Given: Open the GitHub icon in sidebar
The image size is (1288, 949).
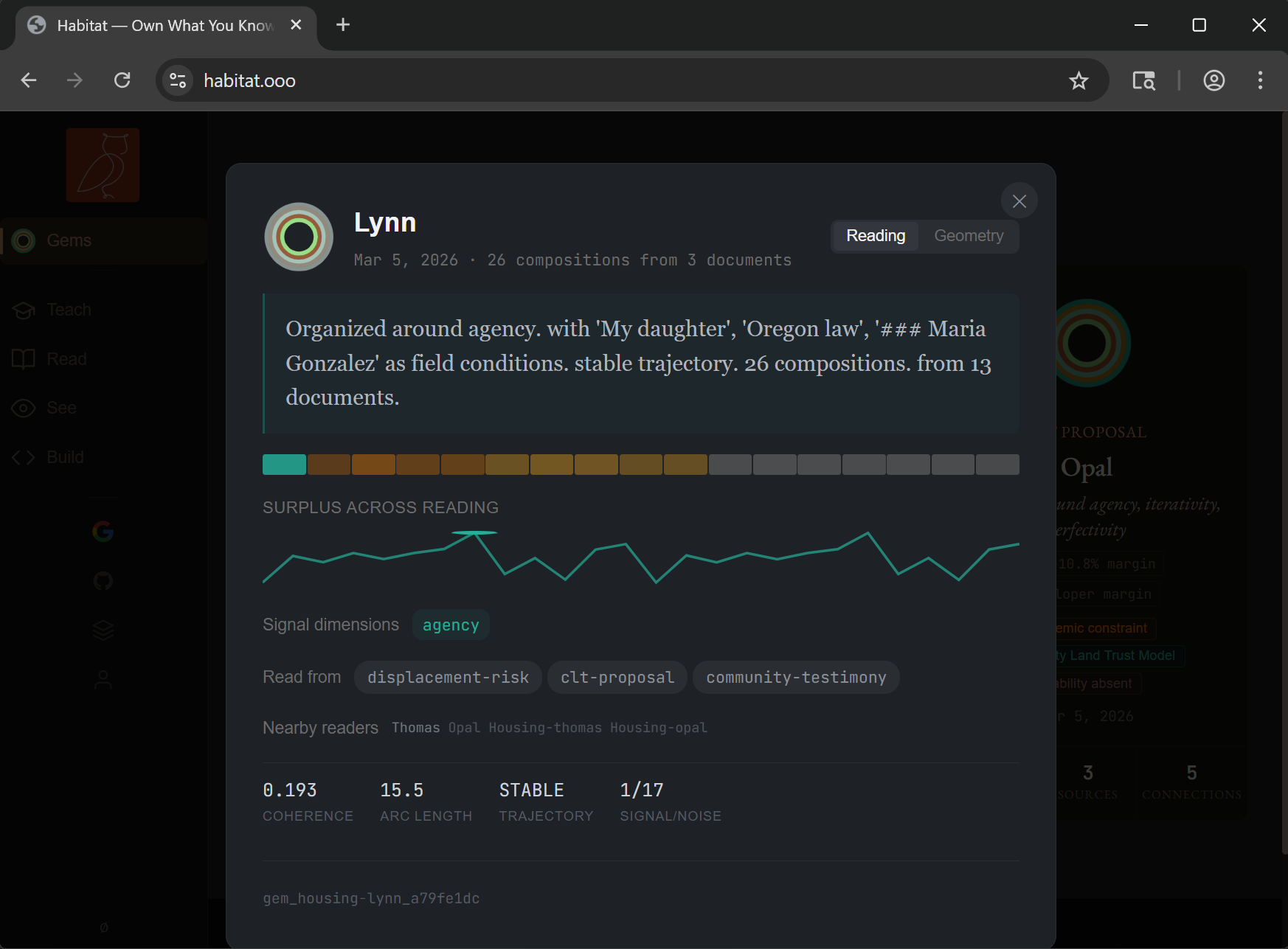Looking at the screenshot, I should point(103,581).
